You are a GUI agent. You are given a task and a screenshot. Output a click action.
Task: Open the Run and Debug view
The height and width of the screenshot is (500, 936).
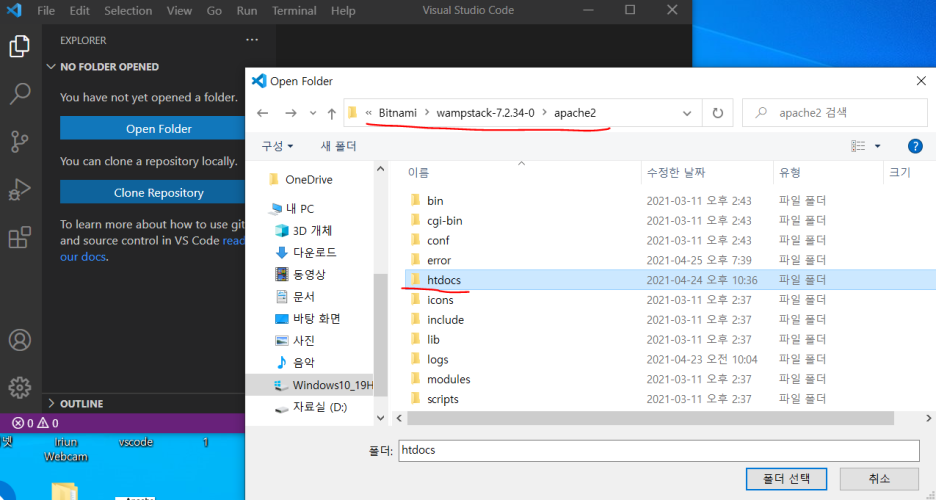tap(20, 190)
